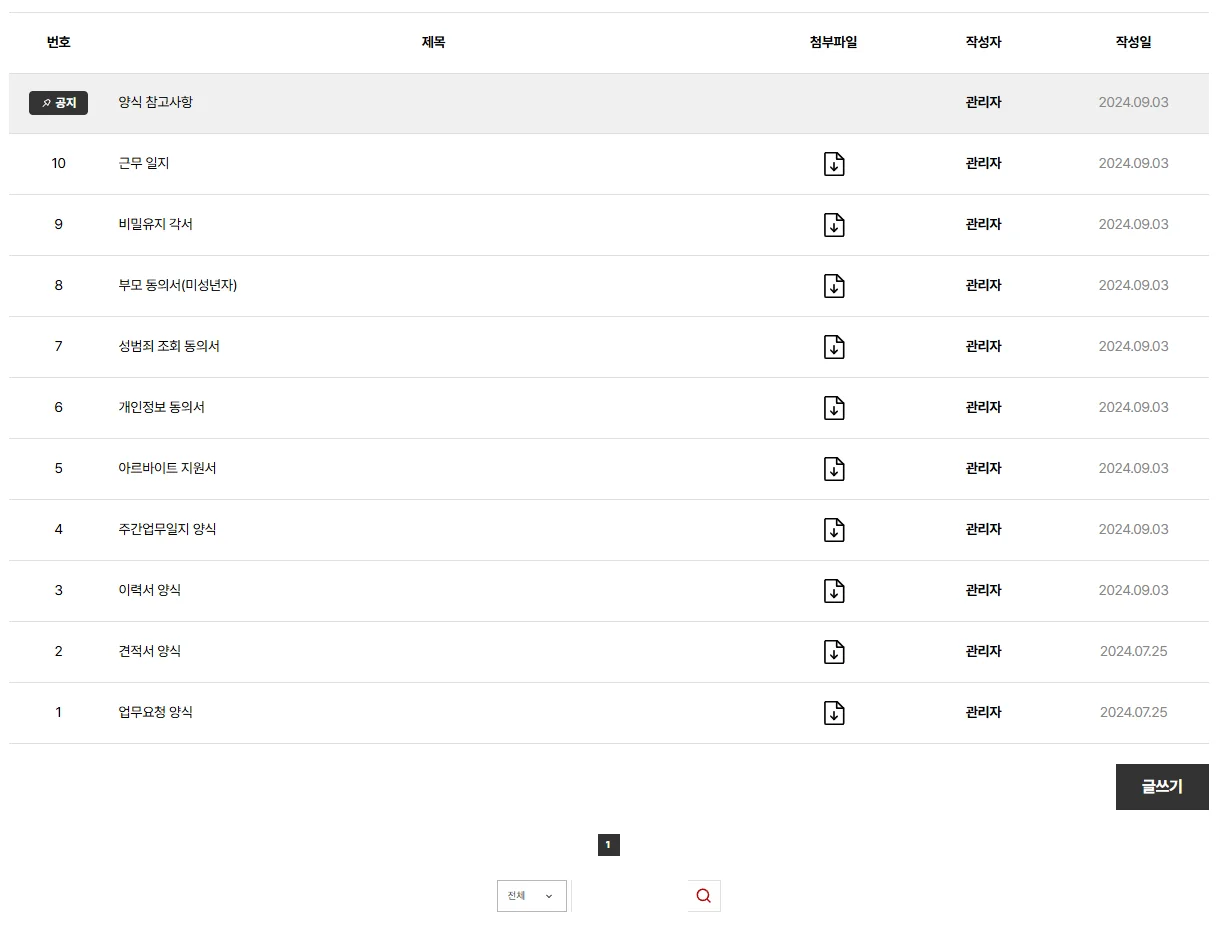Download the 주간업무일지 양식 attachment
The width and height of the screenshot is (1226, 935).
[834, 530]
